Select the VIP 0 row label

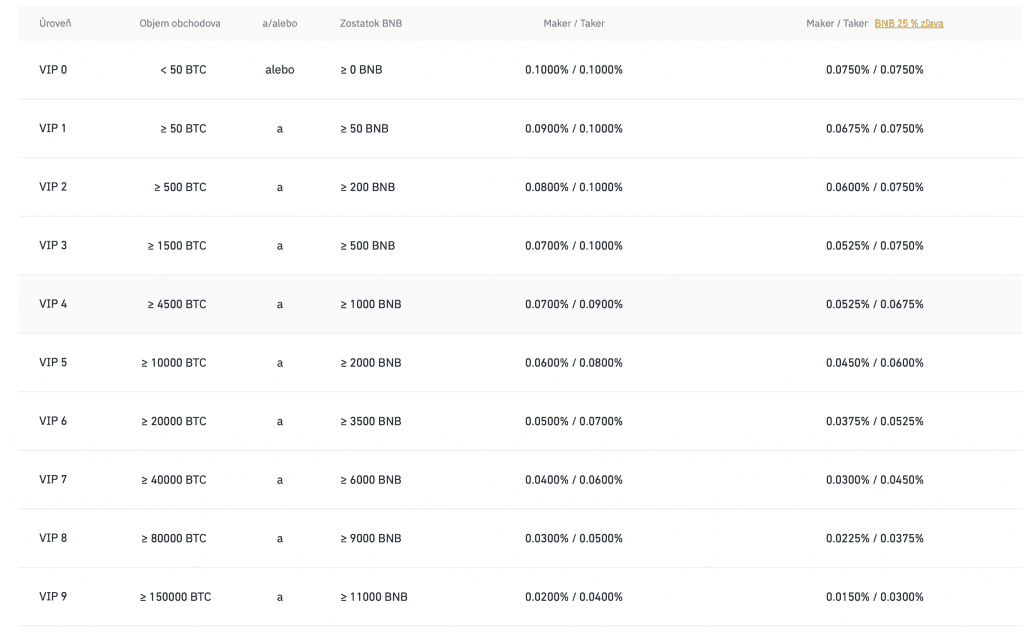coord(53,70)
